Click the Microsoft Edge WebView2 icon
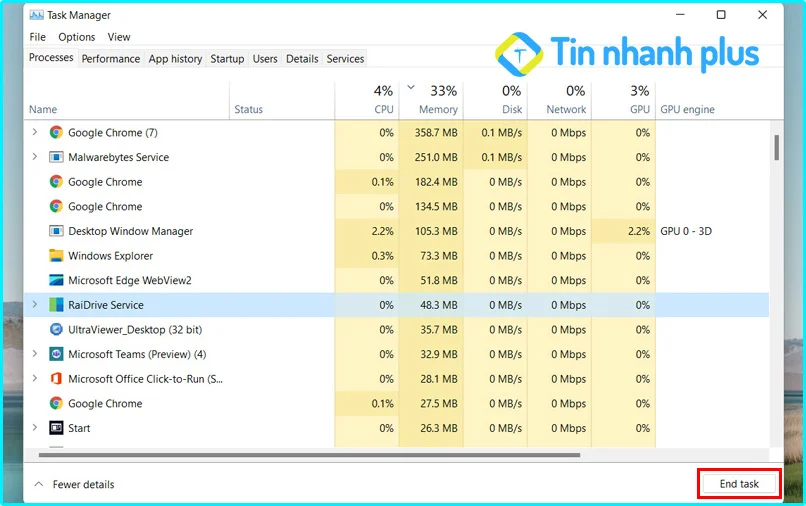Screen dimensions: 806x506 pos(56,280)
